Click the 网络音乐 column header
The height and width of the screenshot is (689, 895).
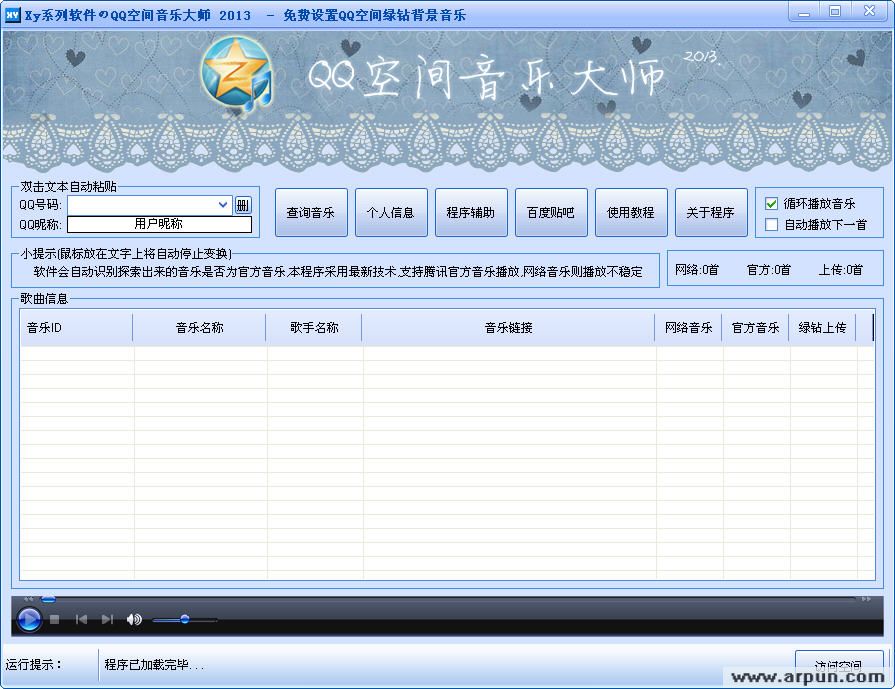click(x=688, y=328)
